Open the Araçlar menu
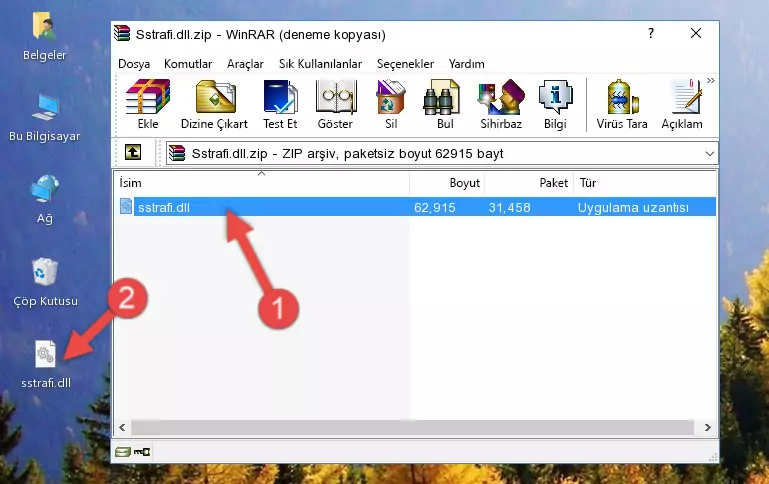 pyautogui.click(x=245, y=64)
